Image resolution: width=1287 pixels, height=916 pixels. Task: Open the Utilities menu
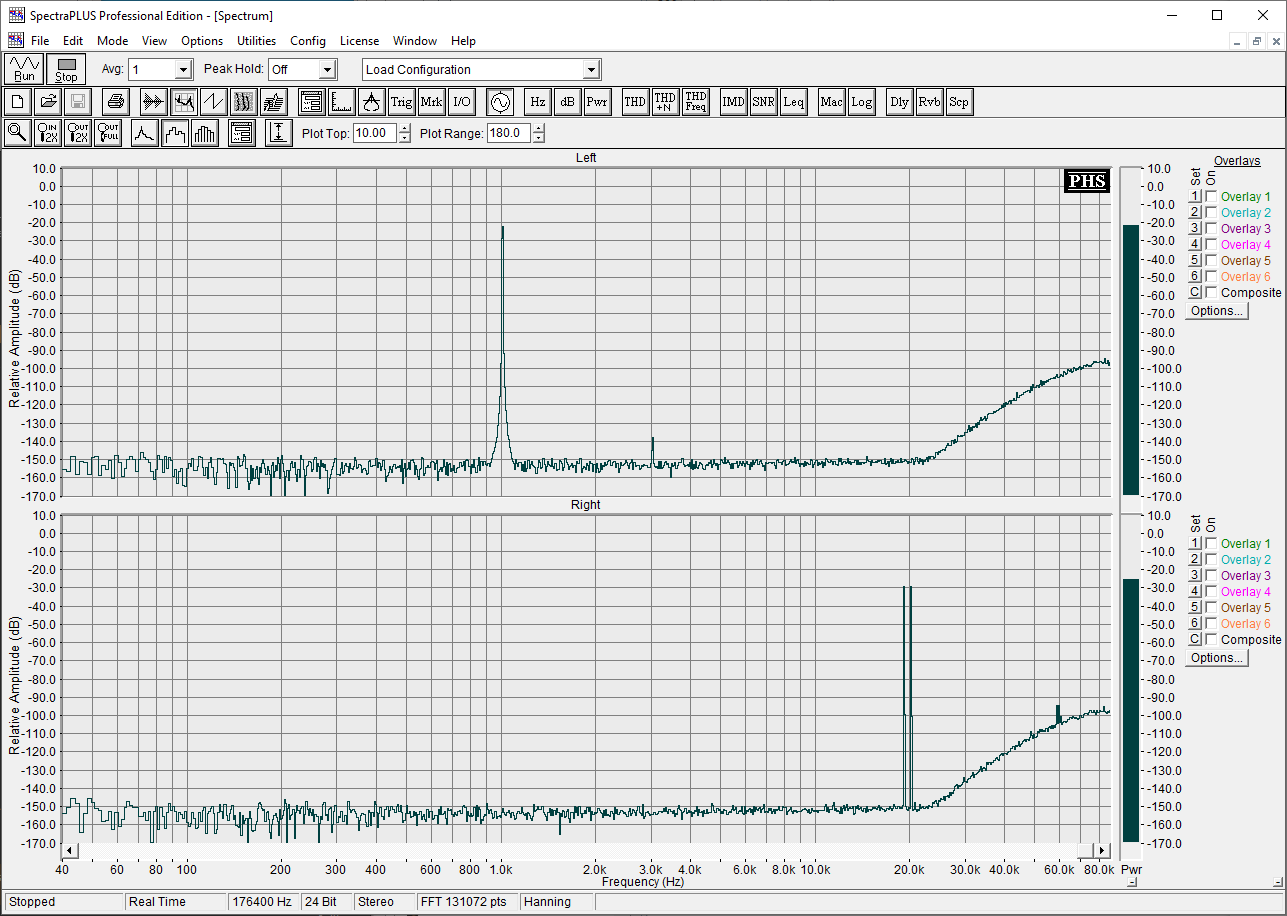(x=256, y=41)
